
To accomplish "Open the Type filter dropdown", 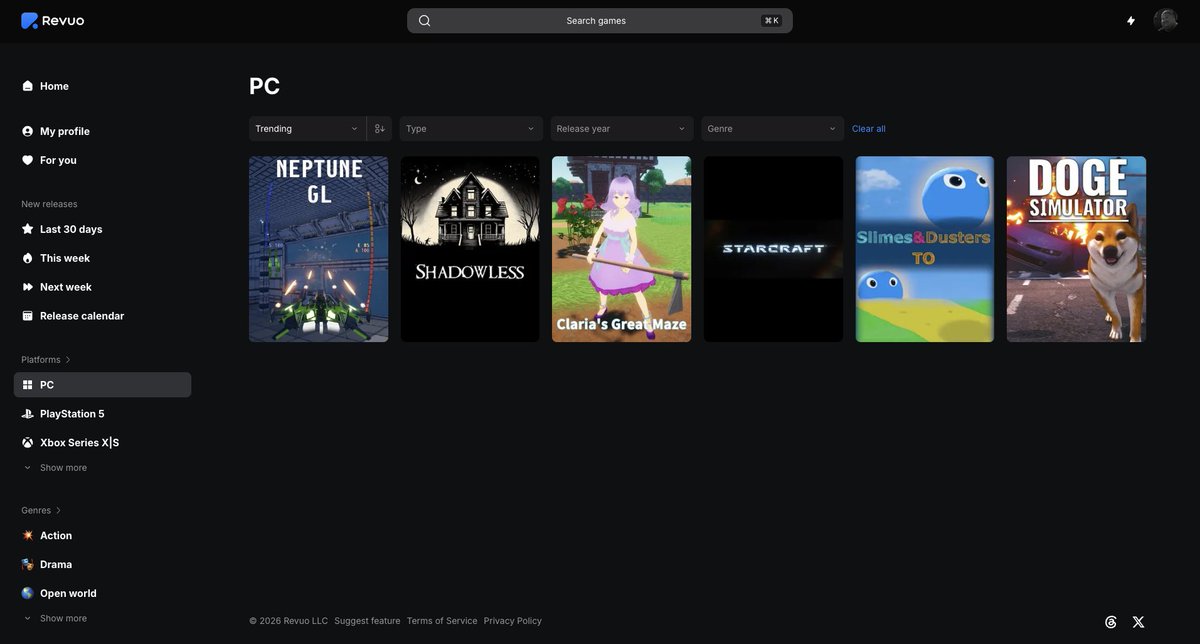I will pyautogui.click(x=471, y=129).
